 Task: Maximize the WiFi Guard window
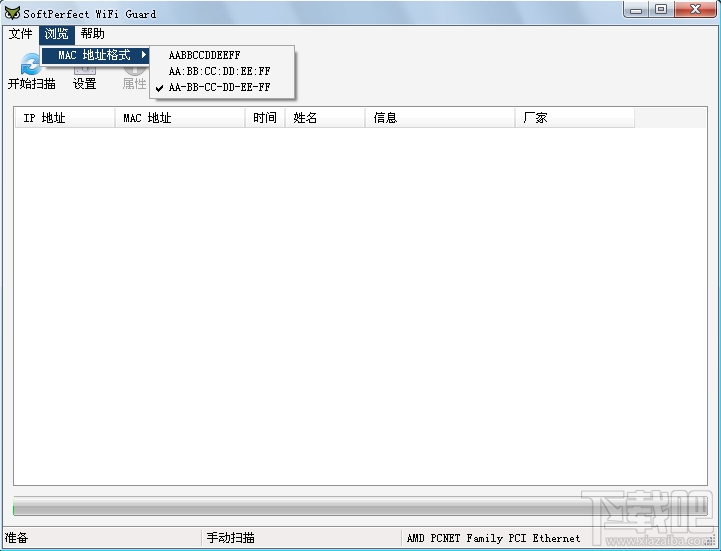pyautogui.click(x=661, y=10)
